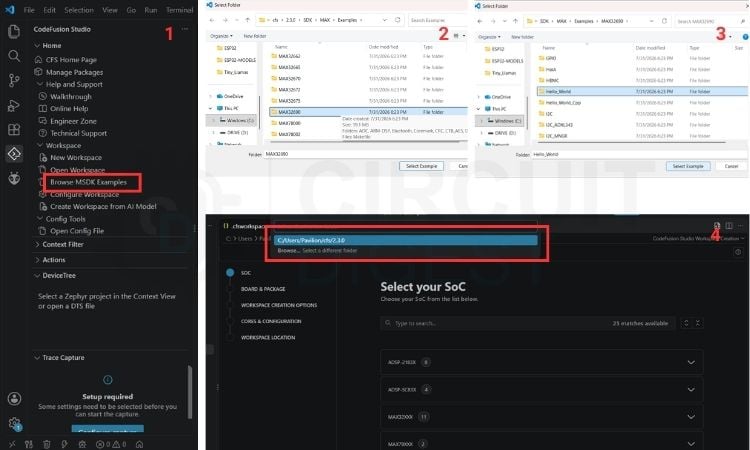Collapse the Config Tools group

pyautogui.click(x=40, y=219)
